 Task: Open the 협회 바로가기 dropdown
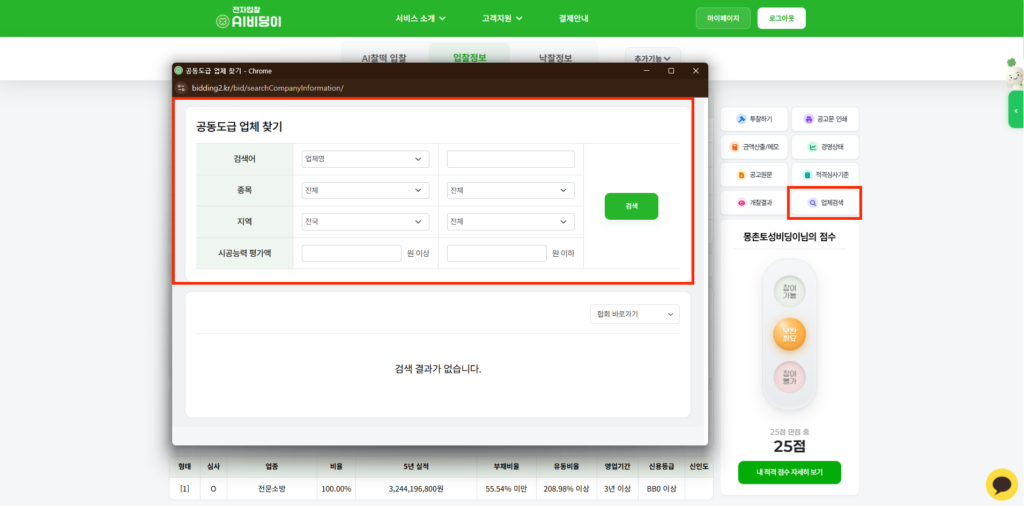[634, 314]
